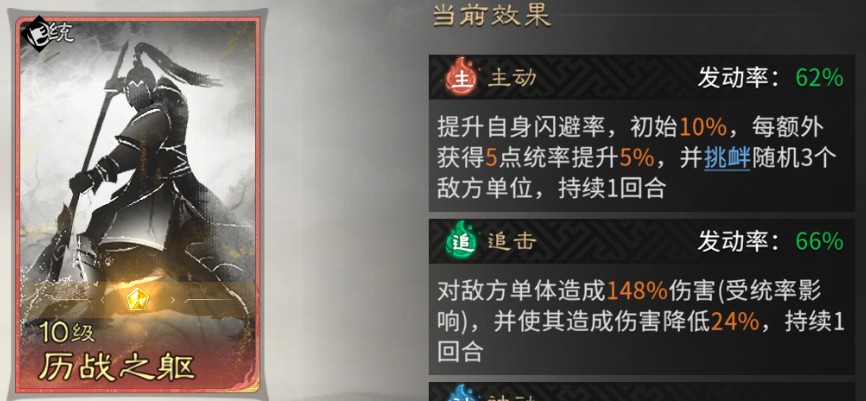This screenshot has width=866, height=401.
Task: Click the red 主 flame icon
Action: pos(461,76)
